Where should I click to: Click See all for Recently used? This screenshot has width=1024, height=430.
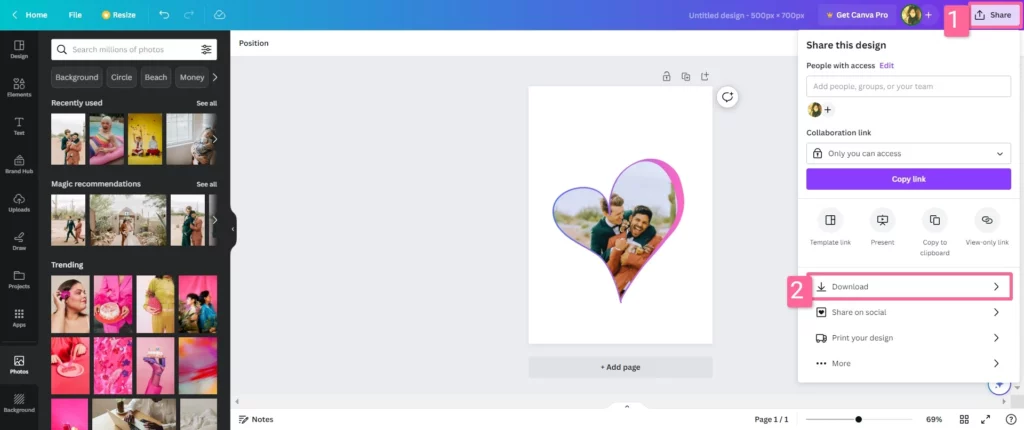[206, 103]
